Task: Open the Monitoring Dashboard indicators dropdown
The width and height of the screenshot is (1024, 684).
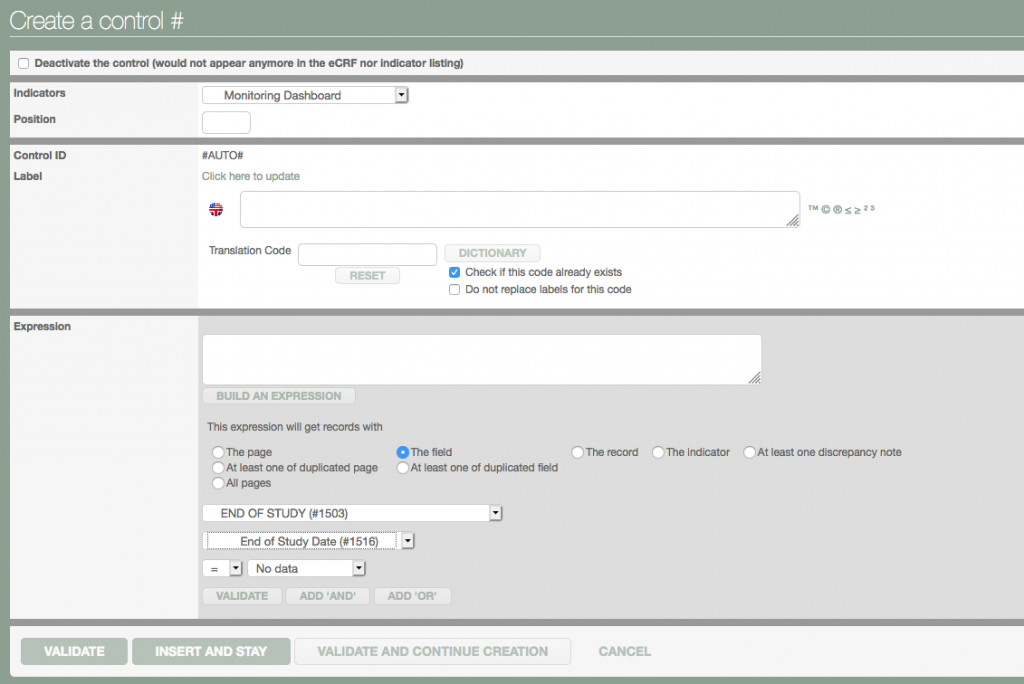Action: (x=401, y=96)
